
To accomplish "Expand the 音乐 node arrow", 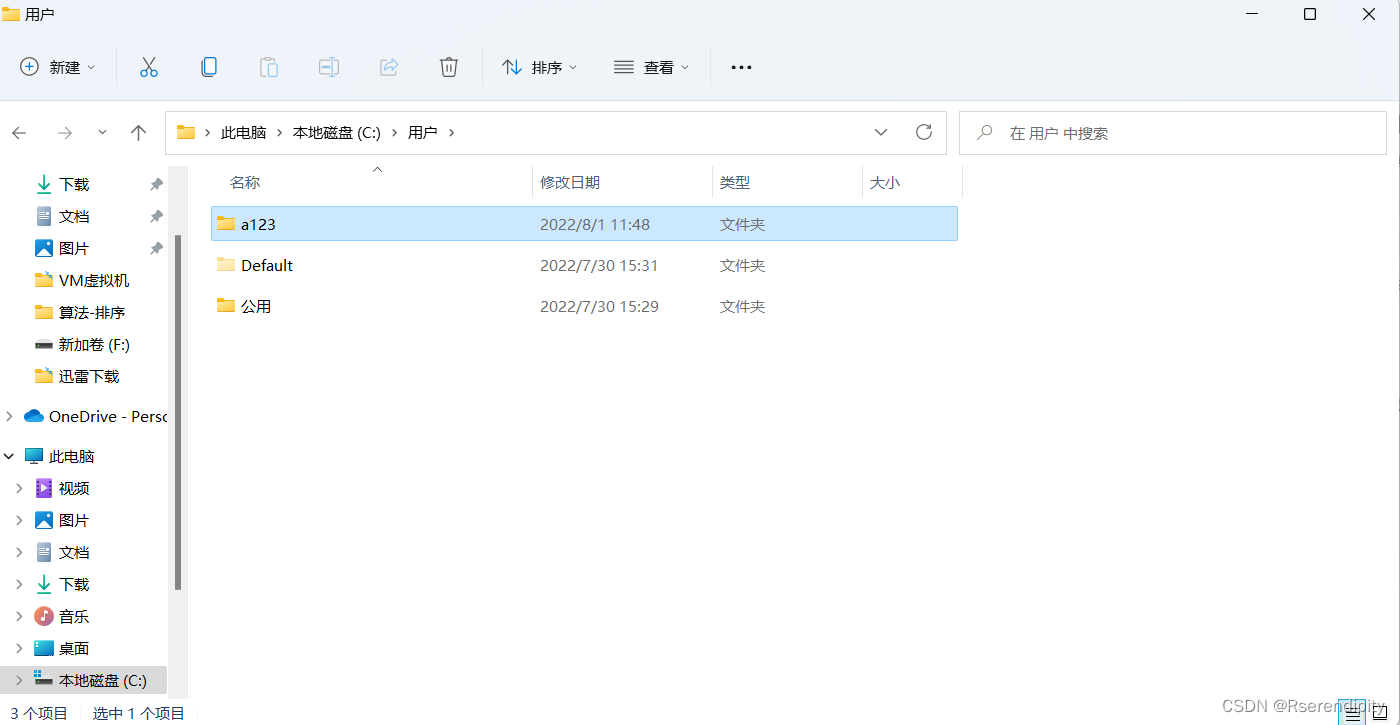I will [19, 616].
